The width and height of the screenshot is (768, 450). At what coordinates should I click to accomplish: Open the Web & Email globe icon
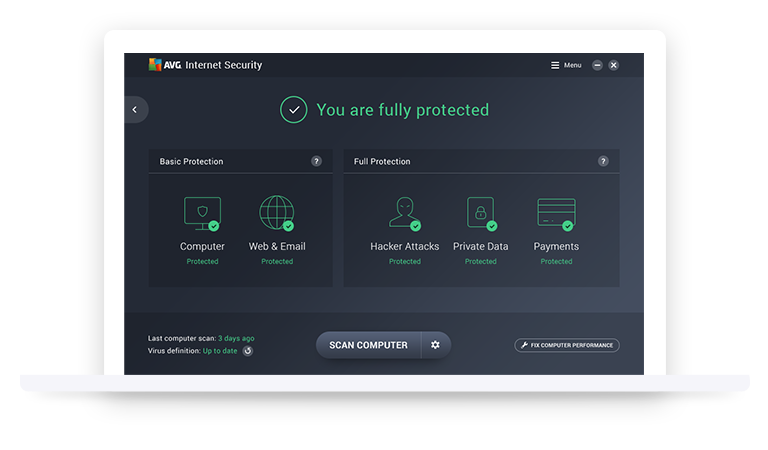277,213
